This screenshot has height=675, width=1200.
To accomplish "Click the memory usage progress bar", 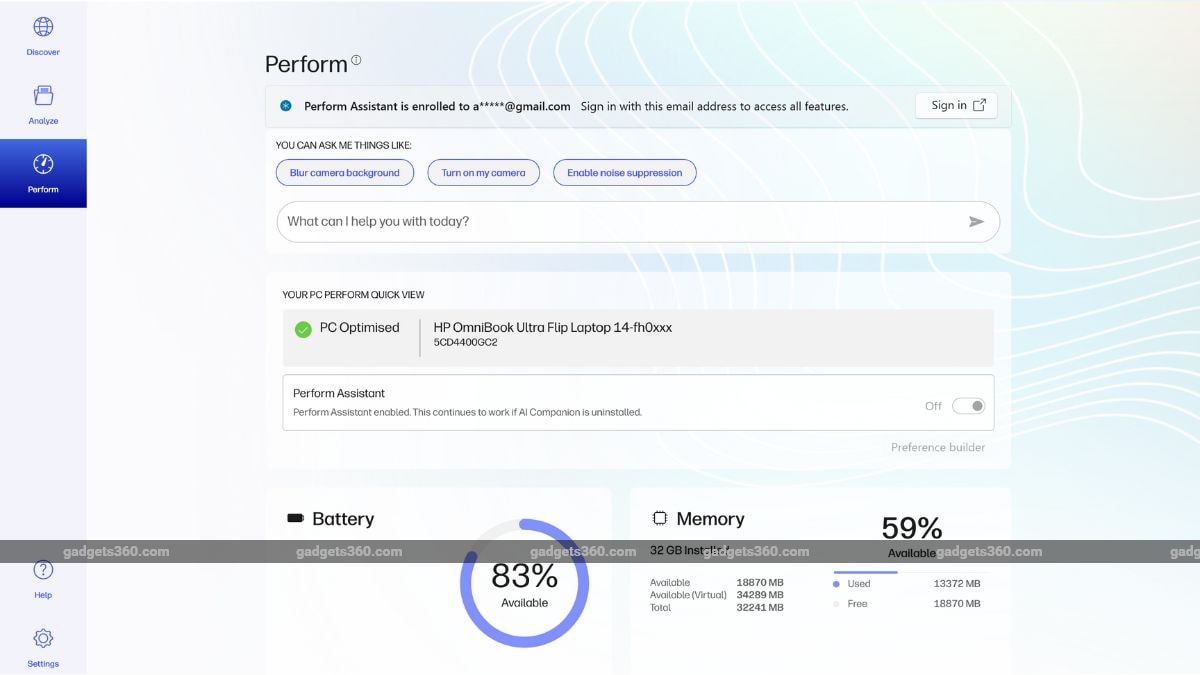I will coord(866,572).
